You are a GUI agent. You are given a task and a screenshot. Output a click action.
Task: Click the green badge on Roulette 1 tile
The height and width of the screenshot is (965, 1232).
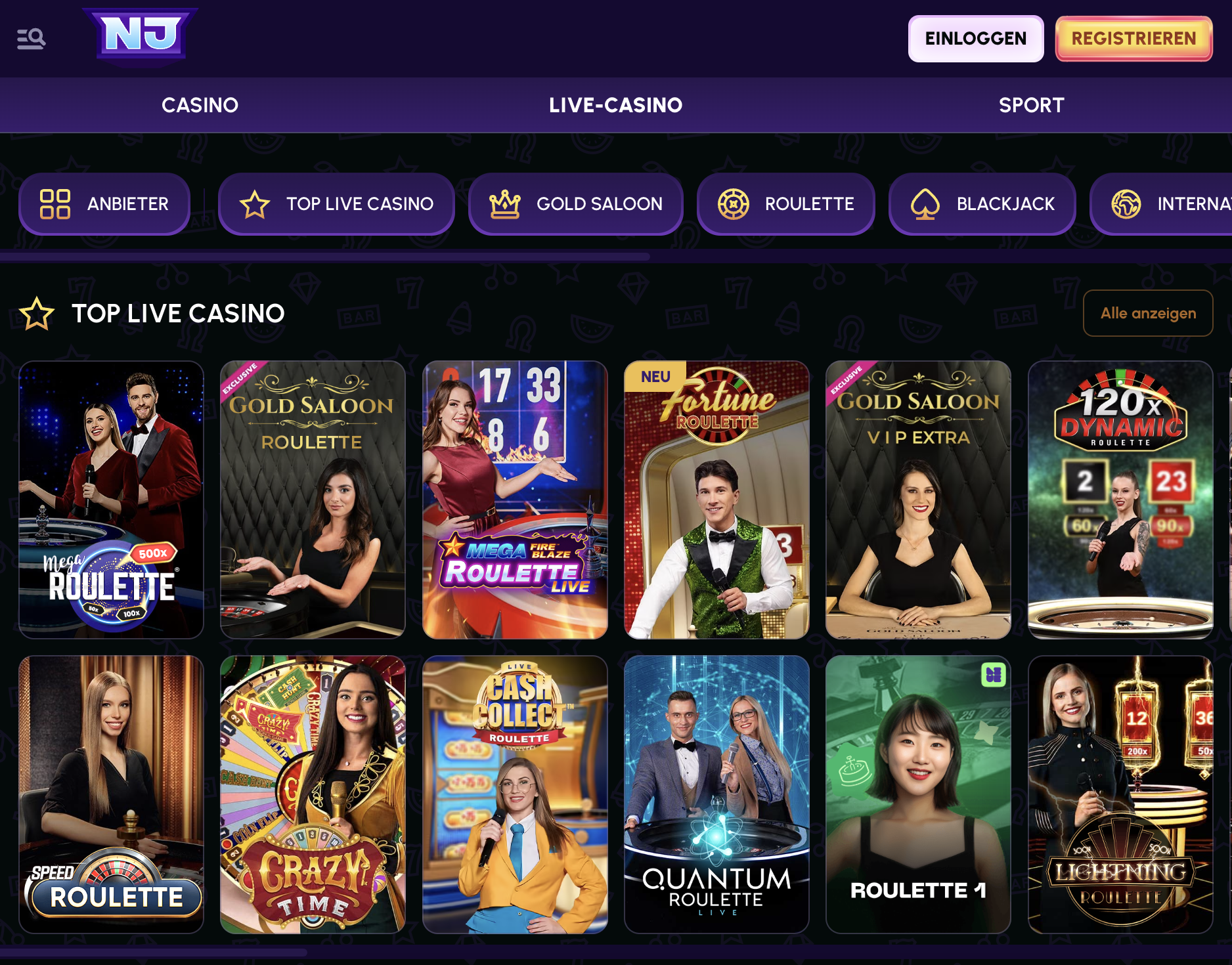coord(994,674)
